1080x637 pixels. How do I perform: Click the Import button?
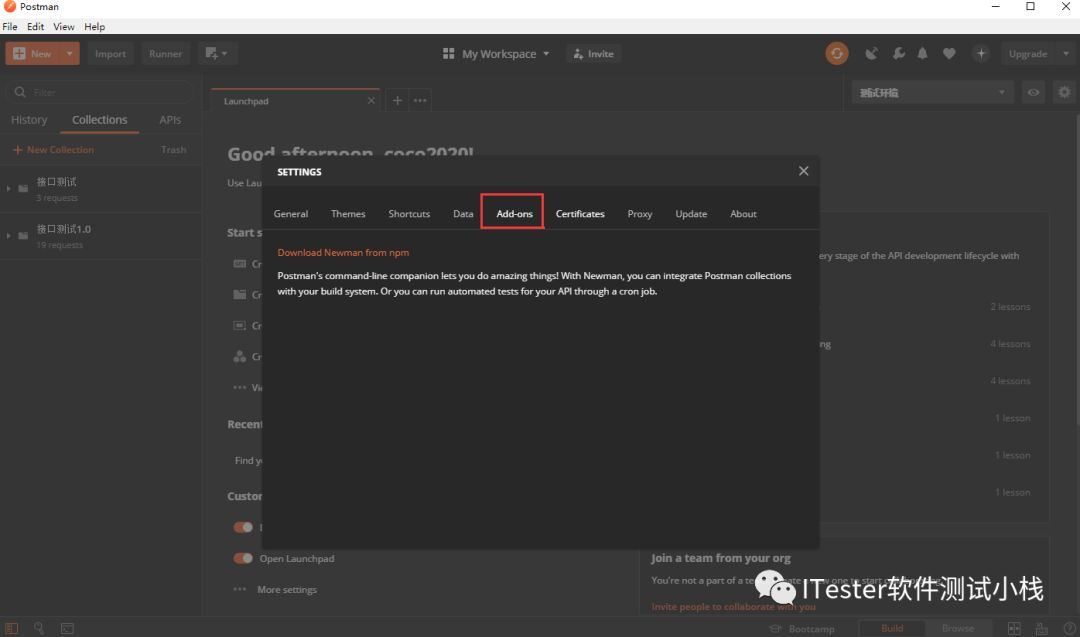(x=110, y=54)
